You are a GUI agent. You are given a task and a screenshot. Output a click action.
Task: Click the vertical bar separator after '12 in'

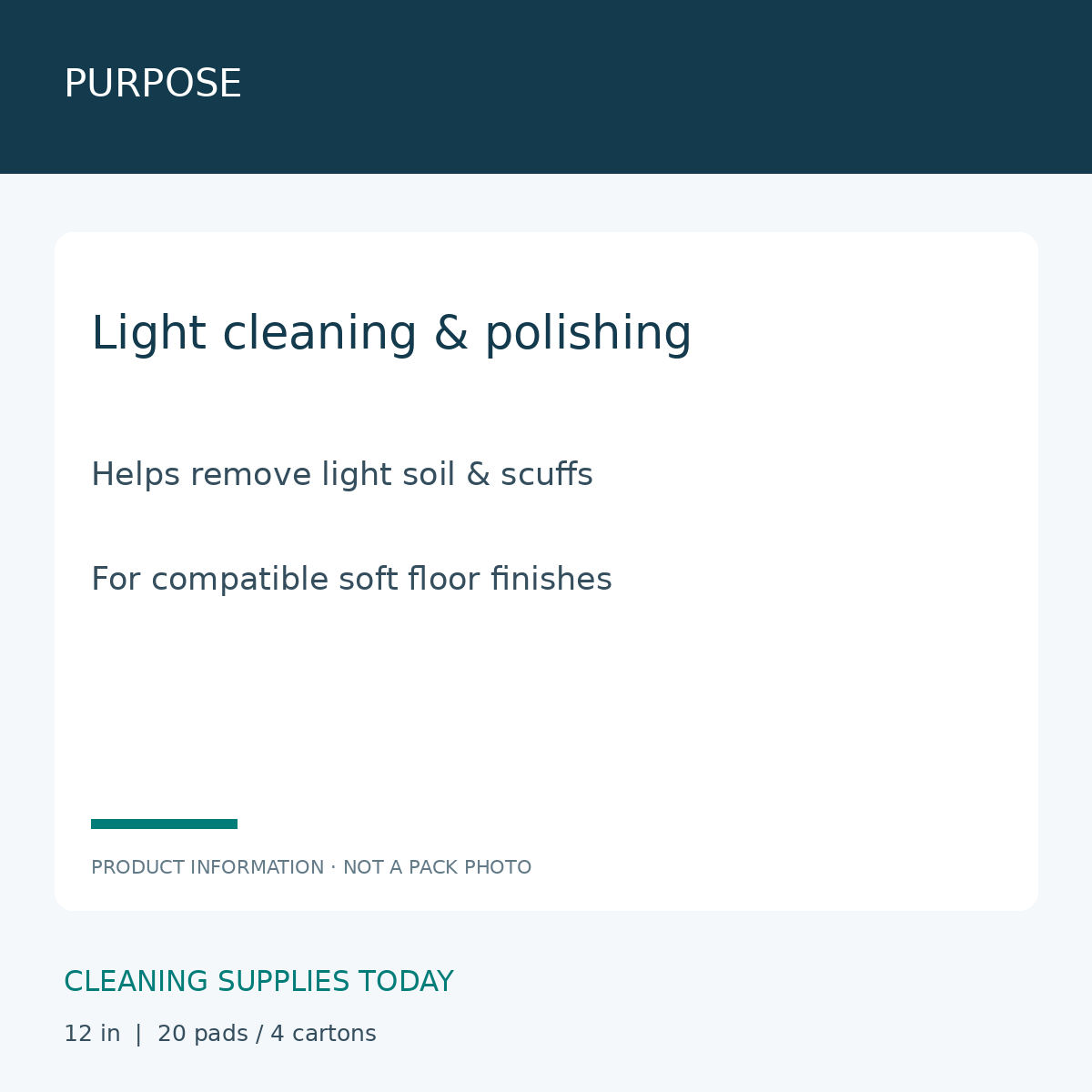tap(138, 1035)
